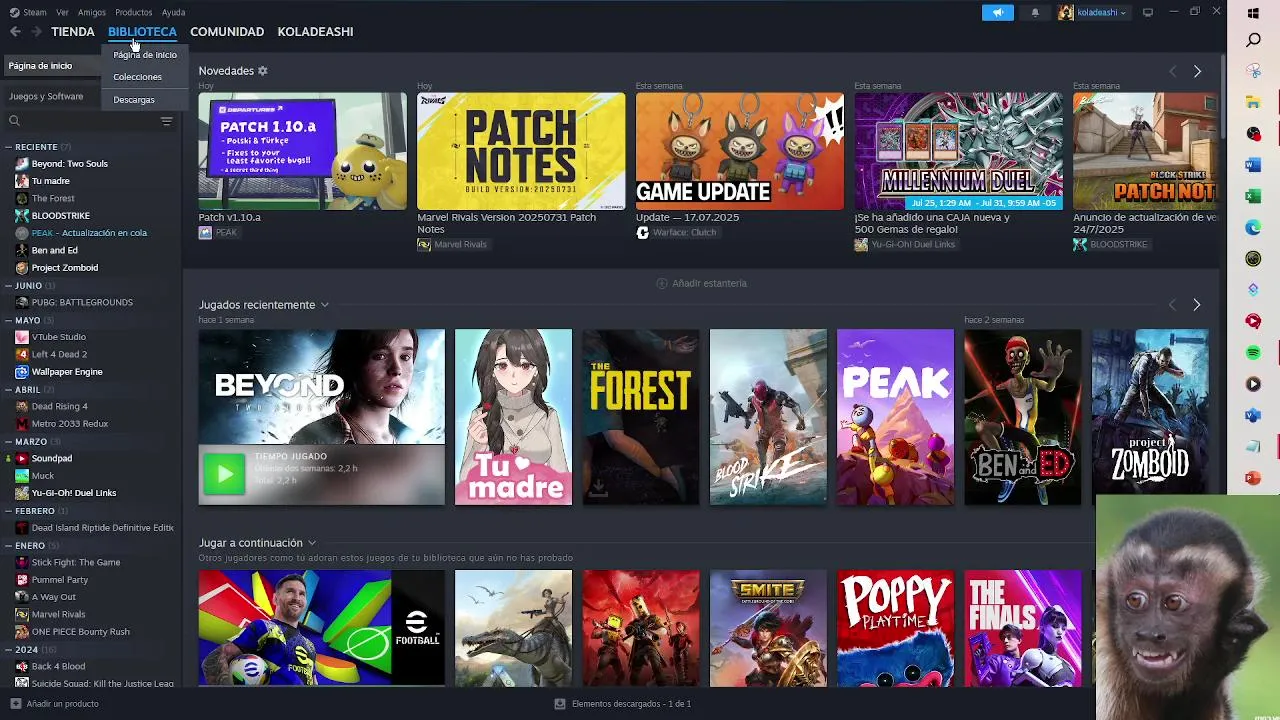Choose Colecciones in the Biblioteca dropdown
1280x720 pixels.
137,77
